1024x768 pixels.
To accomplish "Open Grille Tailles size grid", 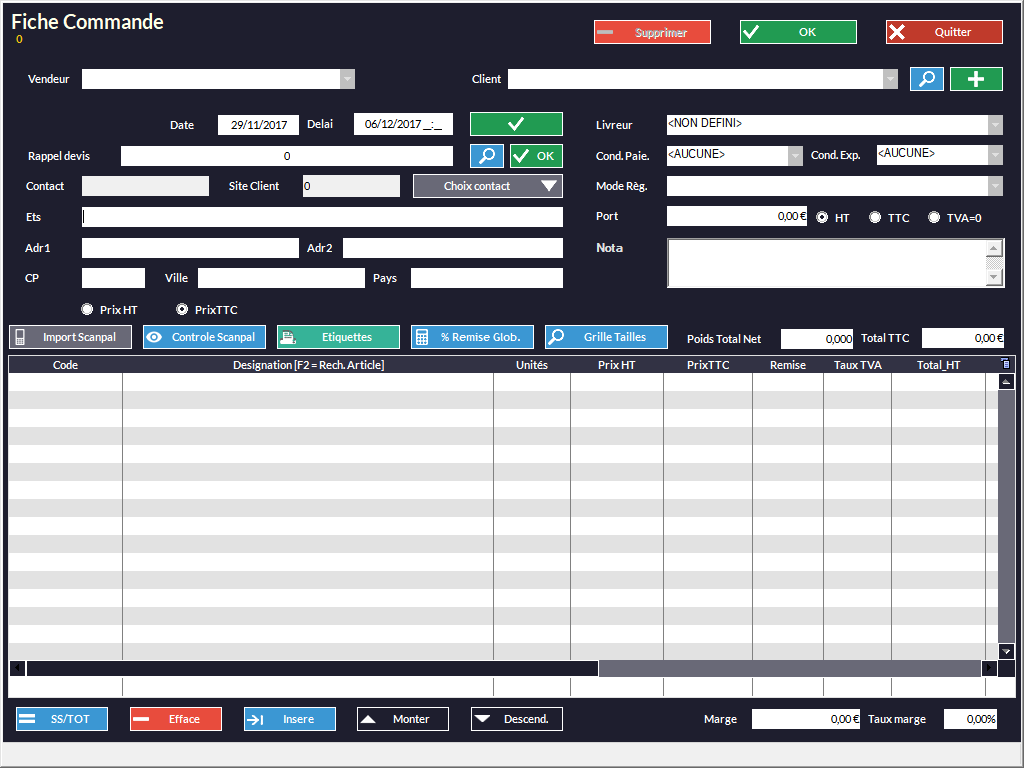I will [x=606, y=337].
